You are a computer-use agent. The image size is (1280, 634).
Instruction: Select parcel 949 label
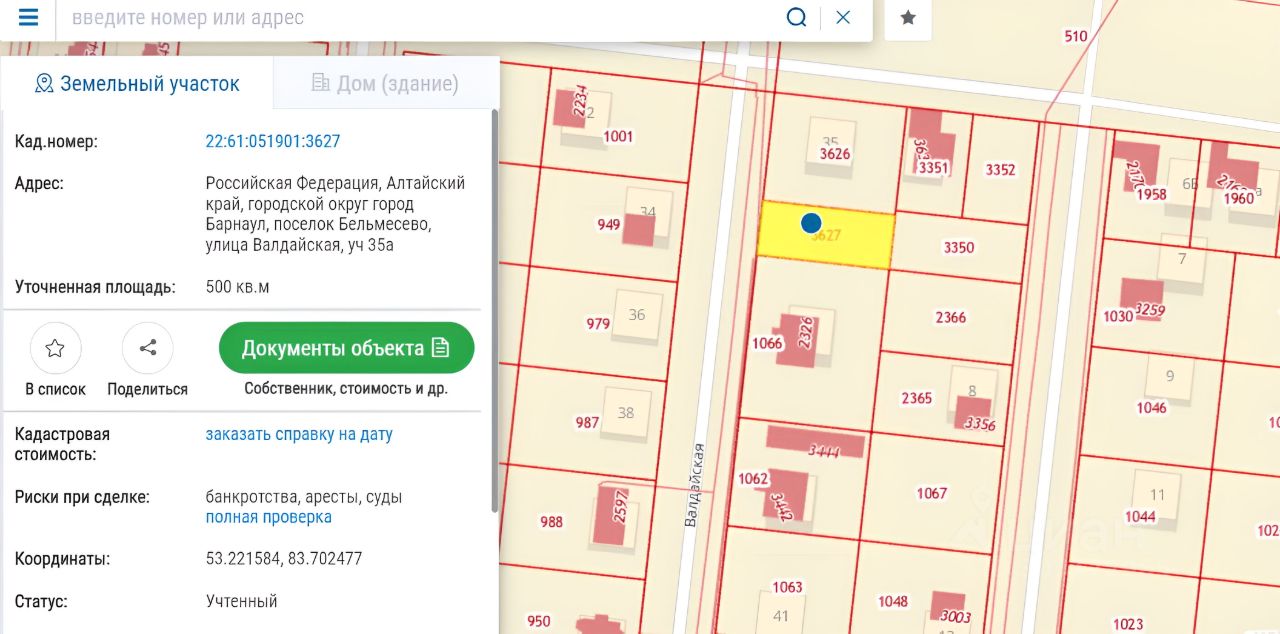tap(609, 225)
